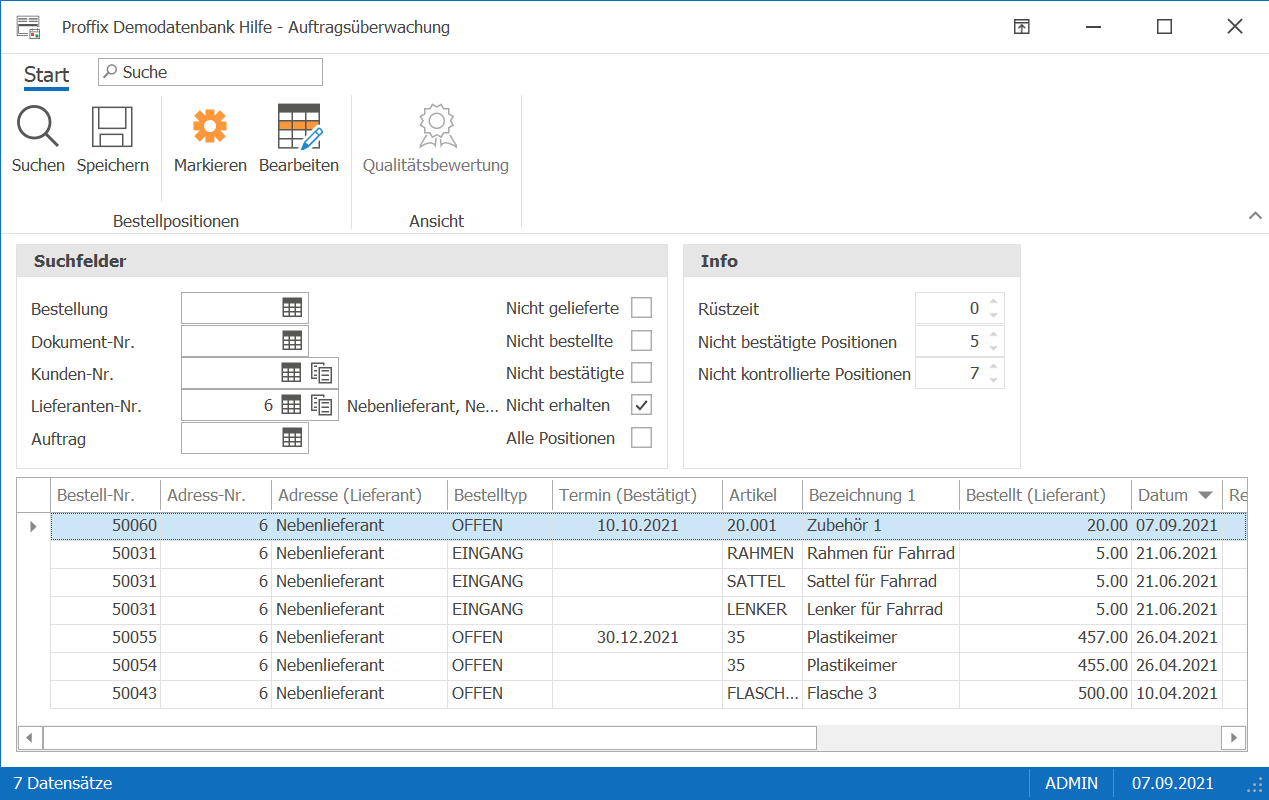Viewport: 1269px width, 800px height.
Task: Select the row for Bestell-Nr. 50060
Action: point(648,525)
